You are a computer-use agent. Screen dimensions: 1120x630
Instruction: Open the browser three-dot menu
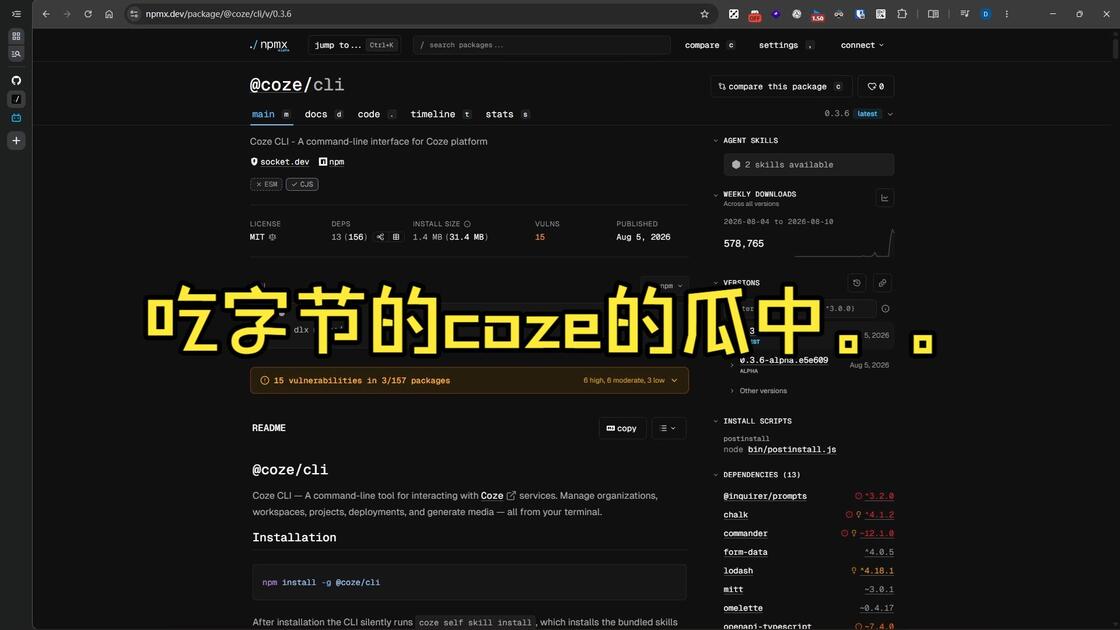(1006, 14)
